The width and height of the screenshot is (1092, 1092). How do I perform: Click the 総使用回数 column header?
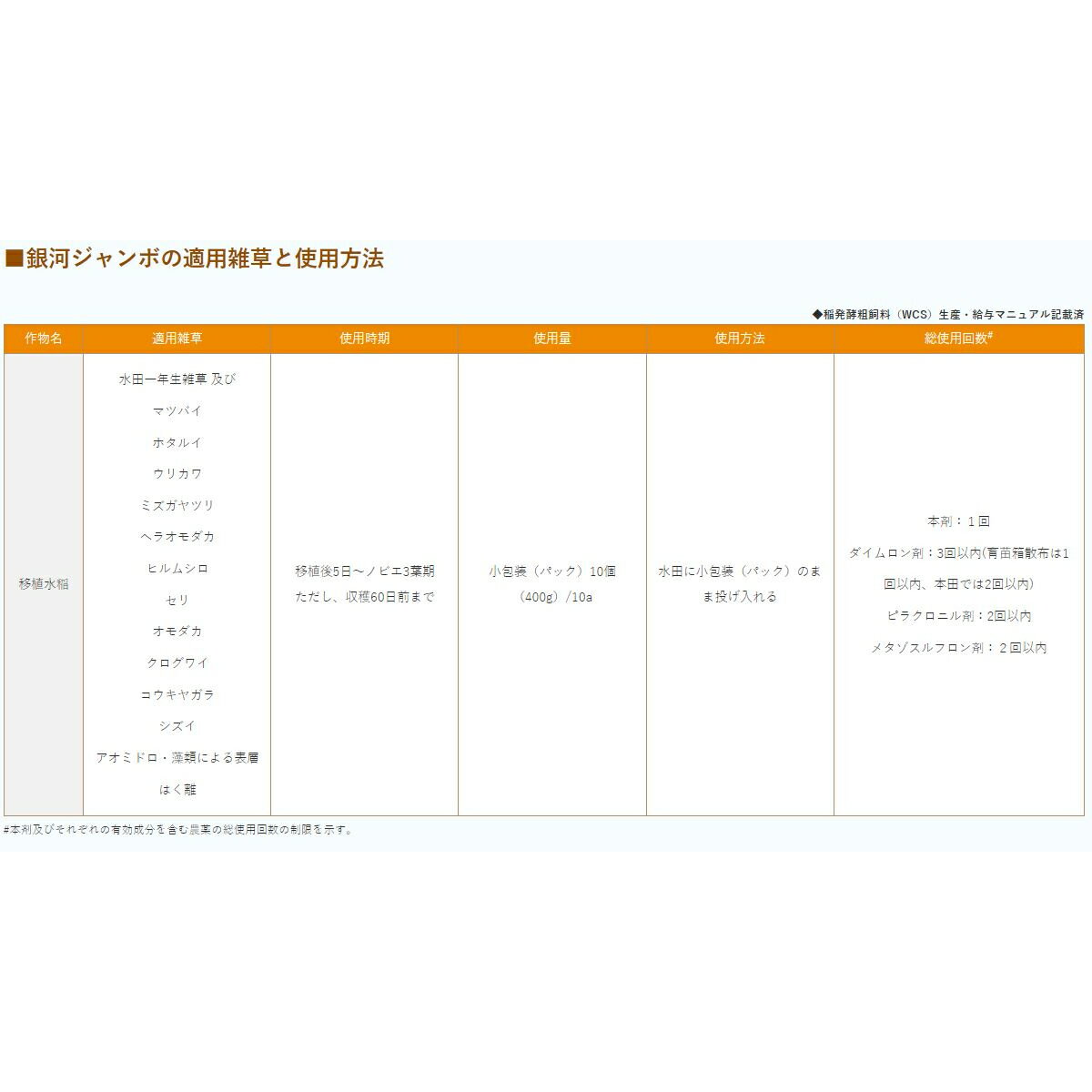point(959,338)
